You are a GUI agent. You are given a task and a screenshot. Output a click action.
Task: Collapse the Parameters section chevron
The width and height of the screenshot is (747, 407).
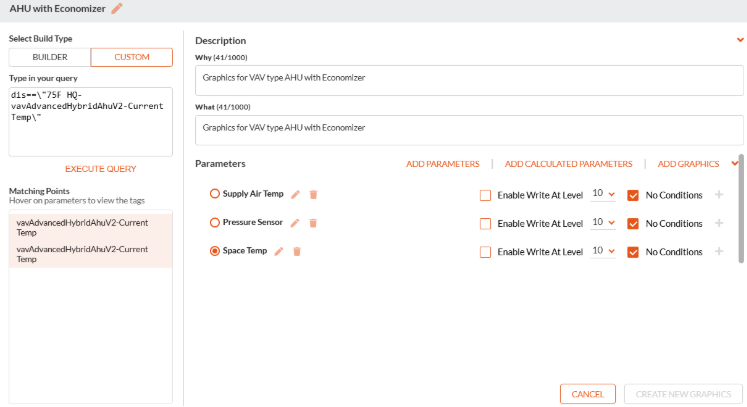735,163
